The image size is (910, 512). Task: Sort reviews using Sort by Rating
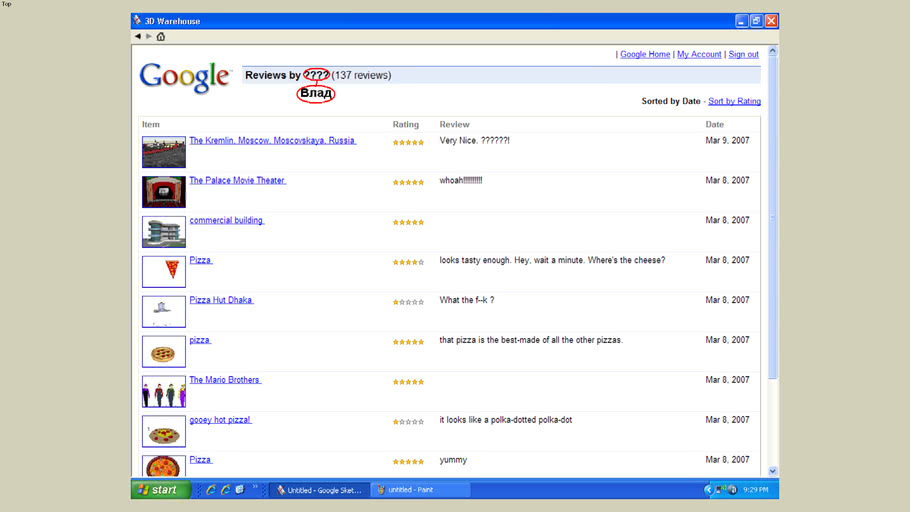(734, 101)
